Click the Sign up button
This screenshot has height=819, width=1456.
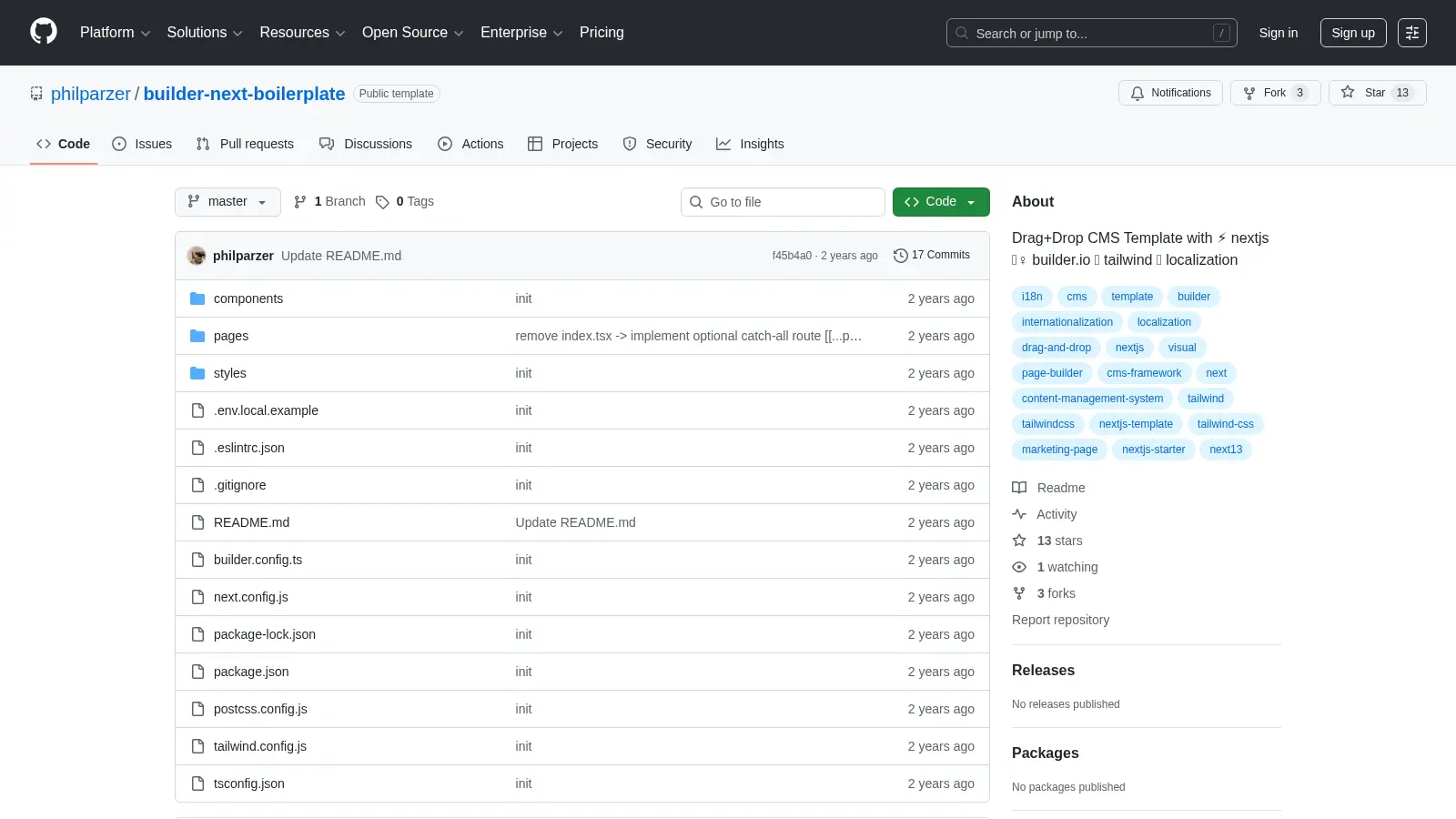[1353, 33]
